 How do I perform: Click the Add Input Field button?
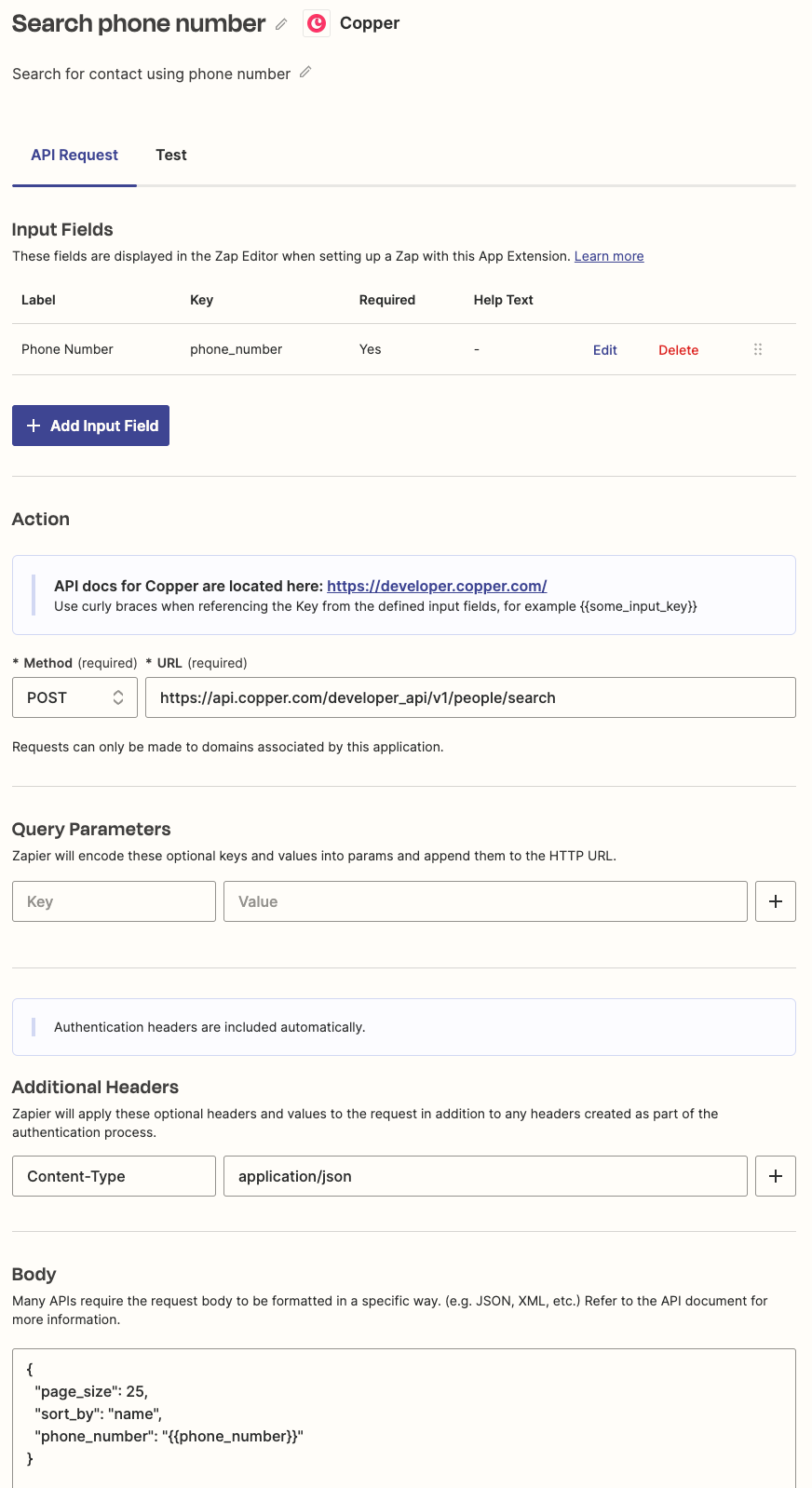coord(90,426)
